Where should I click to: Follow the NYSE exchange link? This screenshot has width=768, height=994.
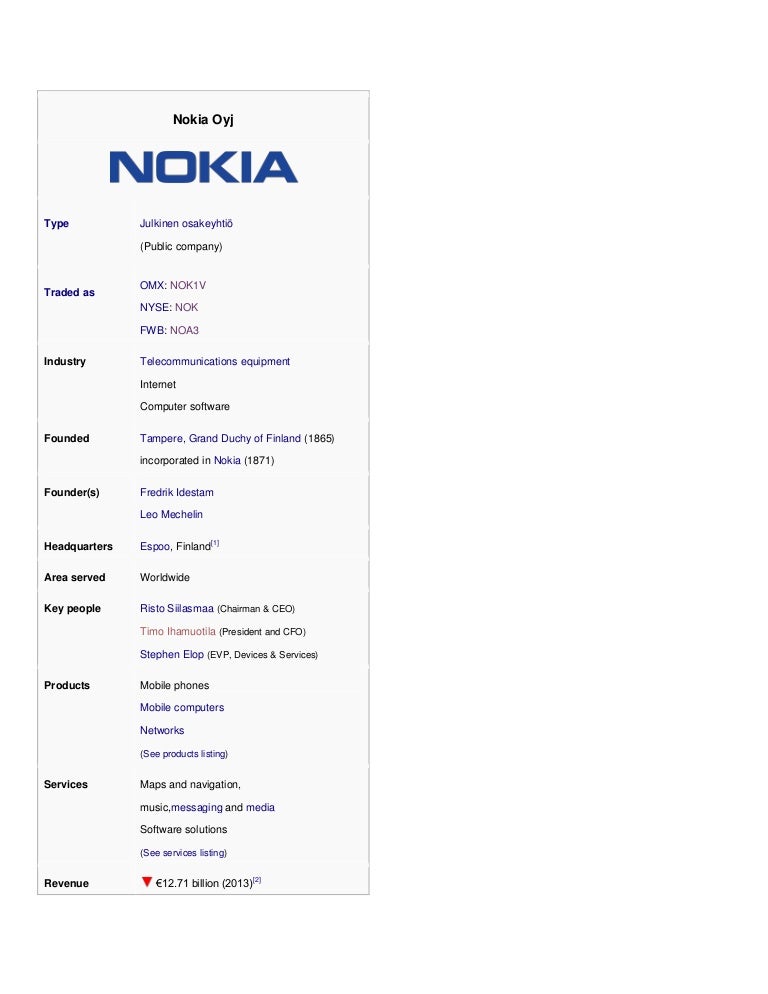click(x=154, y=308)
